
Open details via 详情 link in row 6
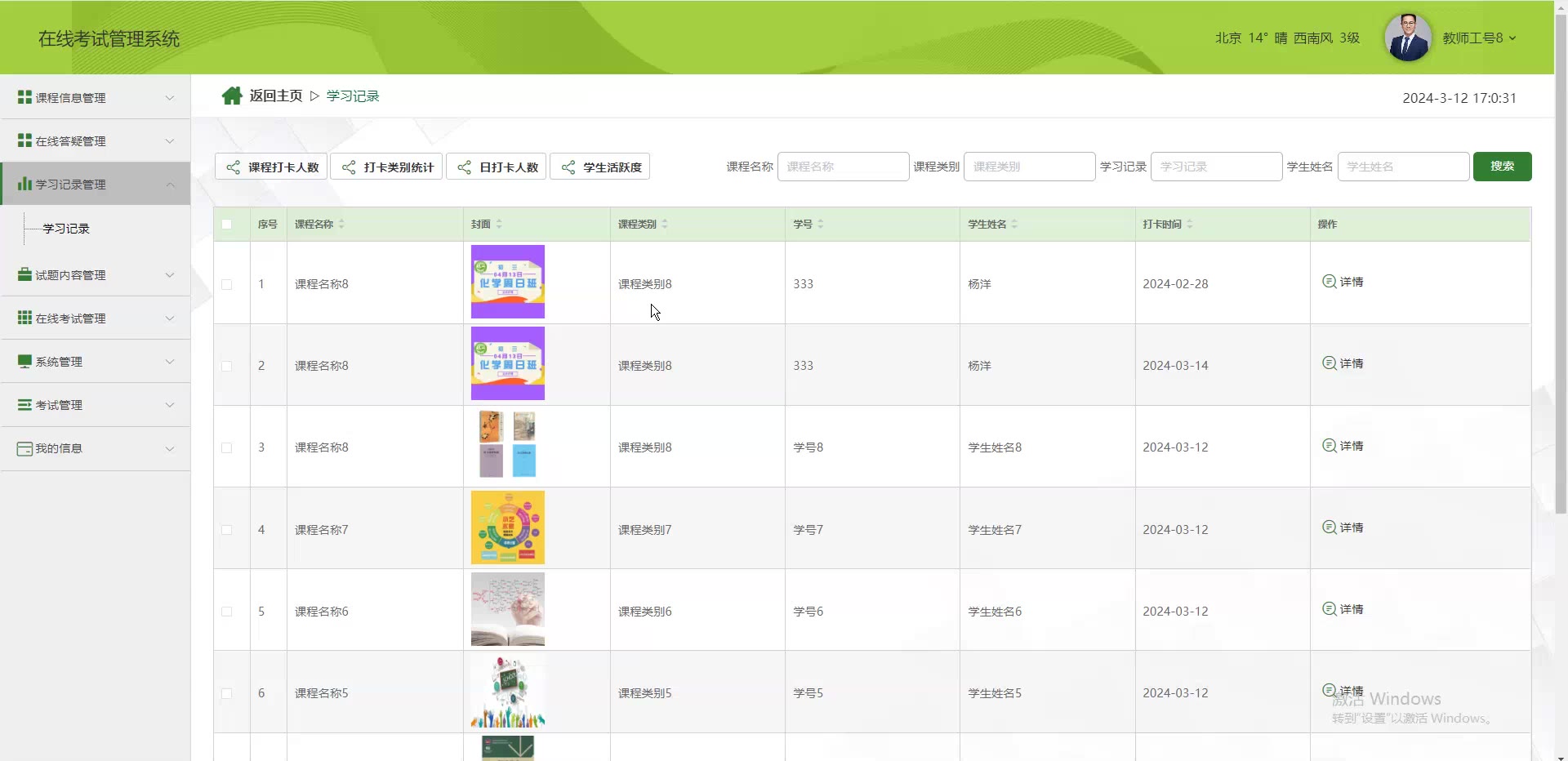point(1352,691)
